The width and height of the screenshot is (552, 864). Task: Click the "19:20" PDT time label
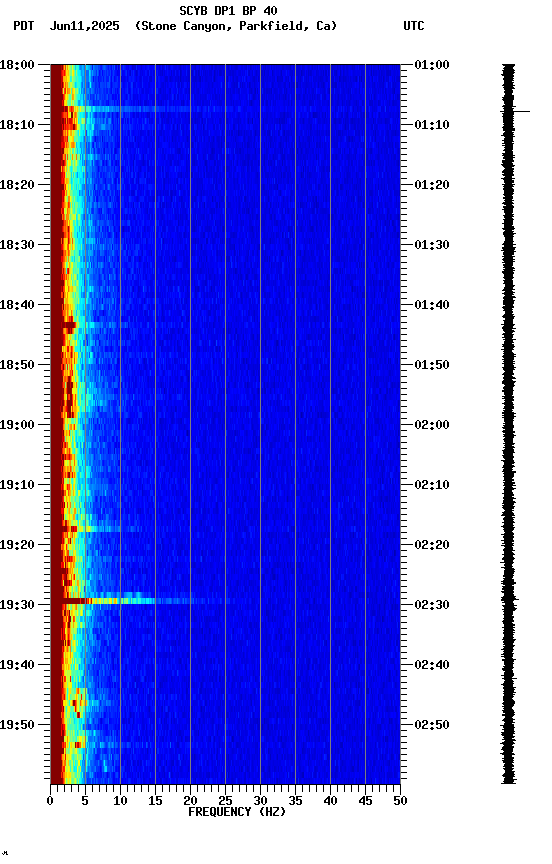tap(17, 545)
